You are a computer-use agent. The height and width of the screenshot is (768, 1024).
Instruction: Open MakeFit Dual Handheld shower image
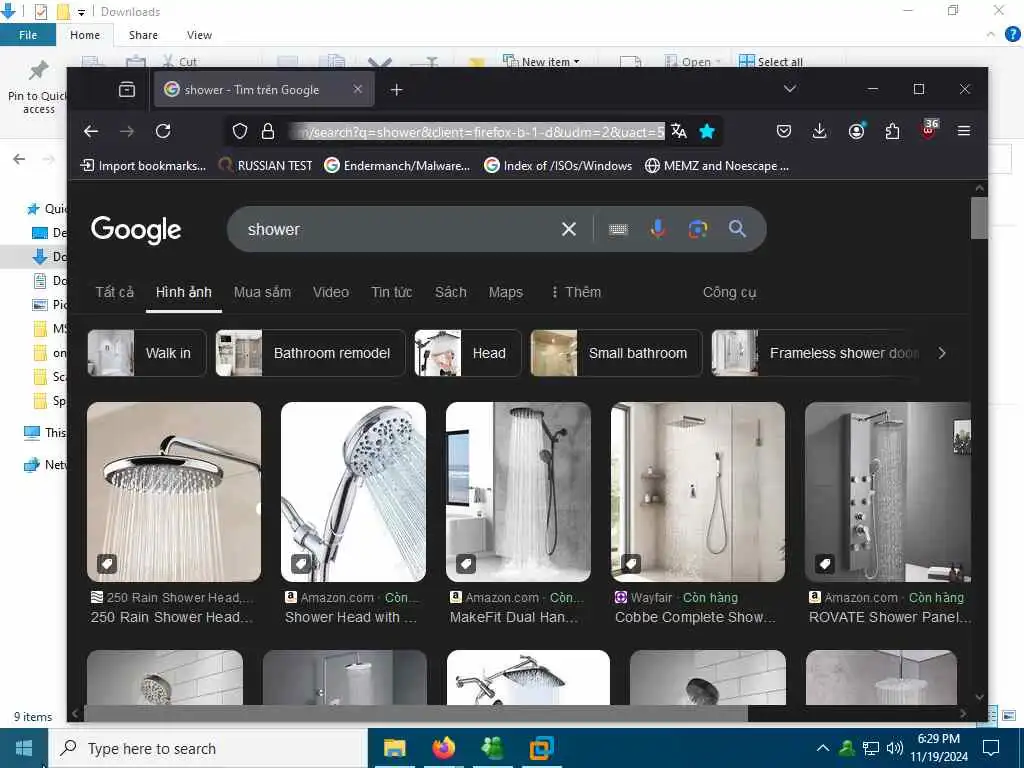519,492
